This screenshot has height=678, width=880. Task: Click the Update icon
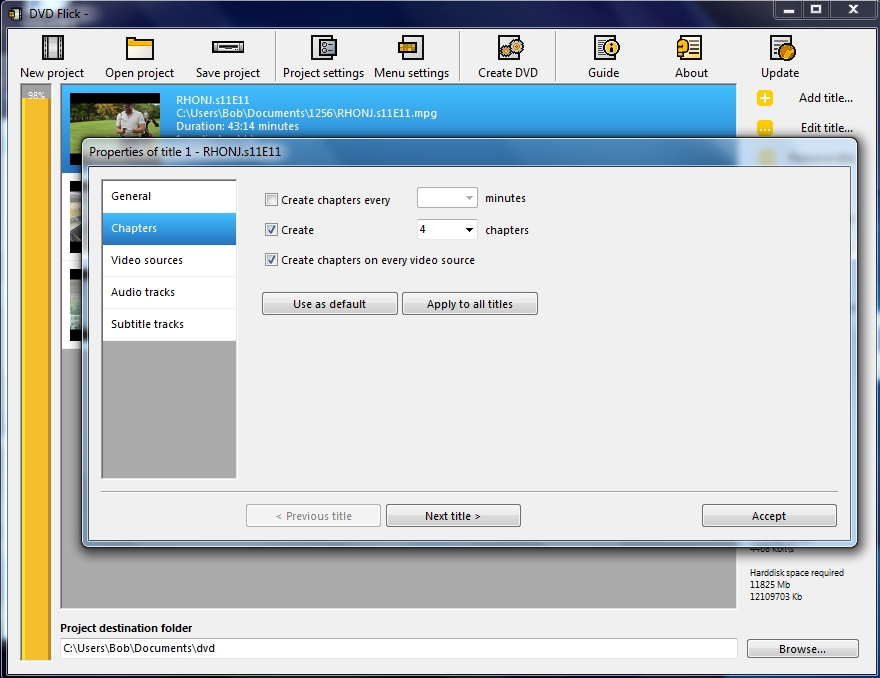783,48
